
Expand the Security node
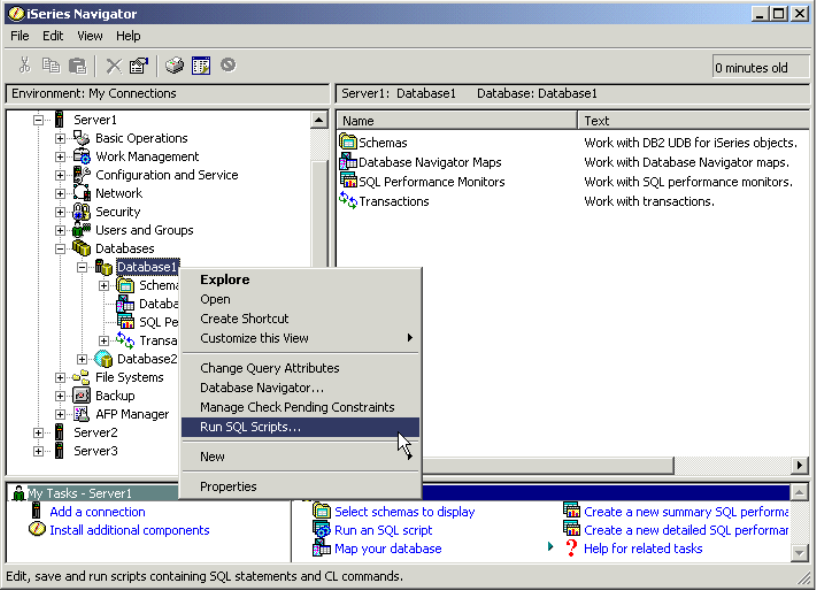coord(60,212)
